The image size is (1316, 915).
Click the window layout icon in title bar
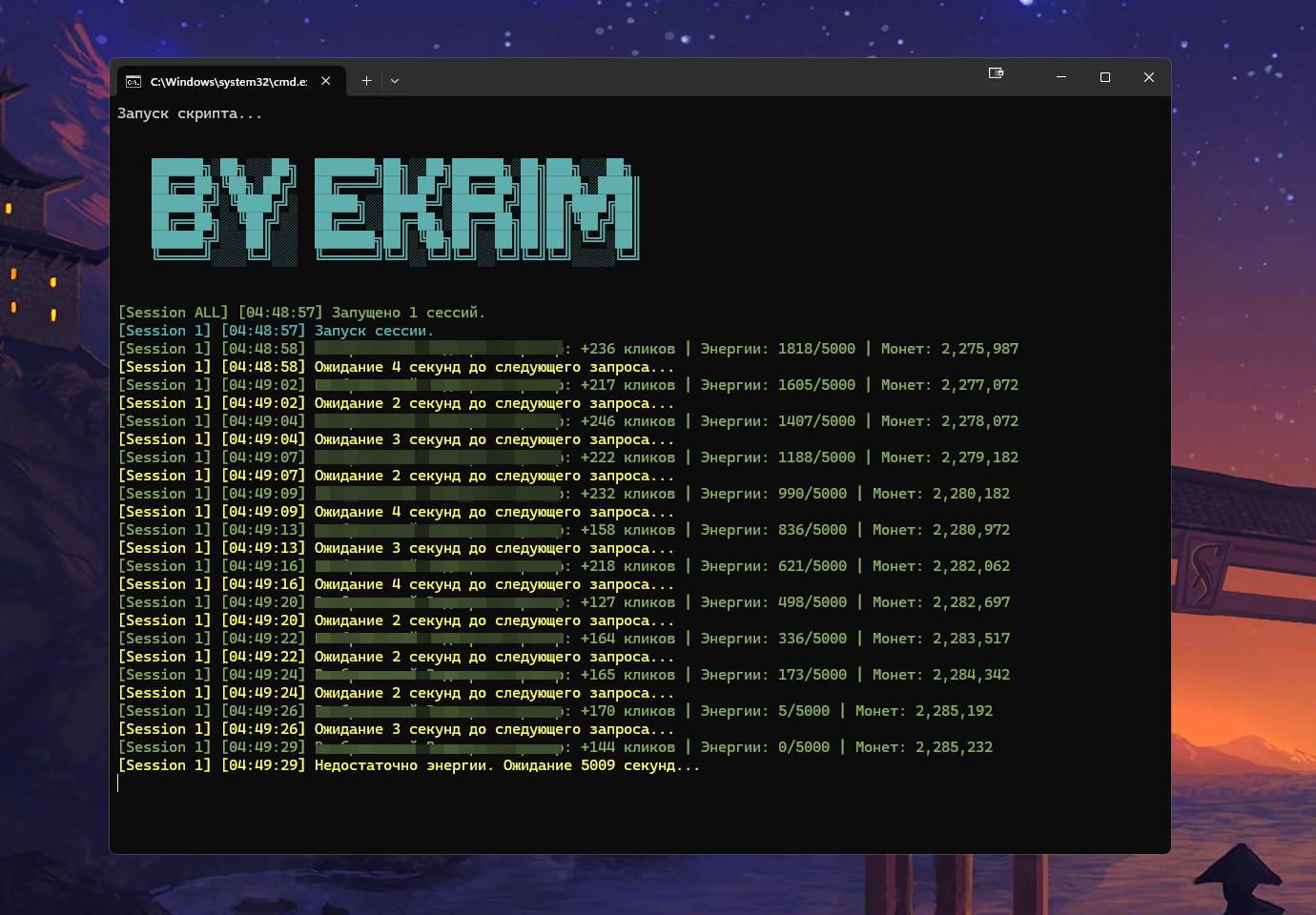997,72
